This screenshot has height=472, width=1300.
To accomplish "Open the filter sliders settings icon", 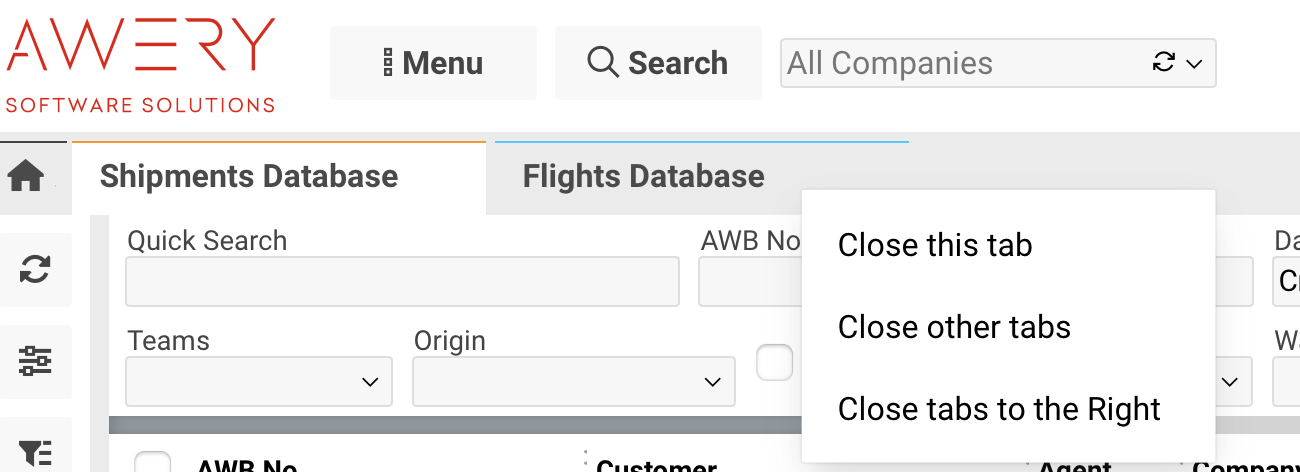I will (35, 361).
